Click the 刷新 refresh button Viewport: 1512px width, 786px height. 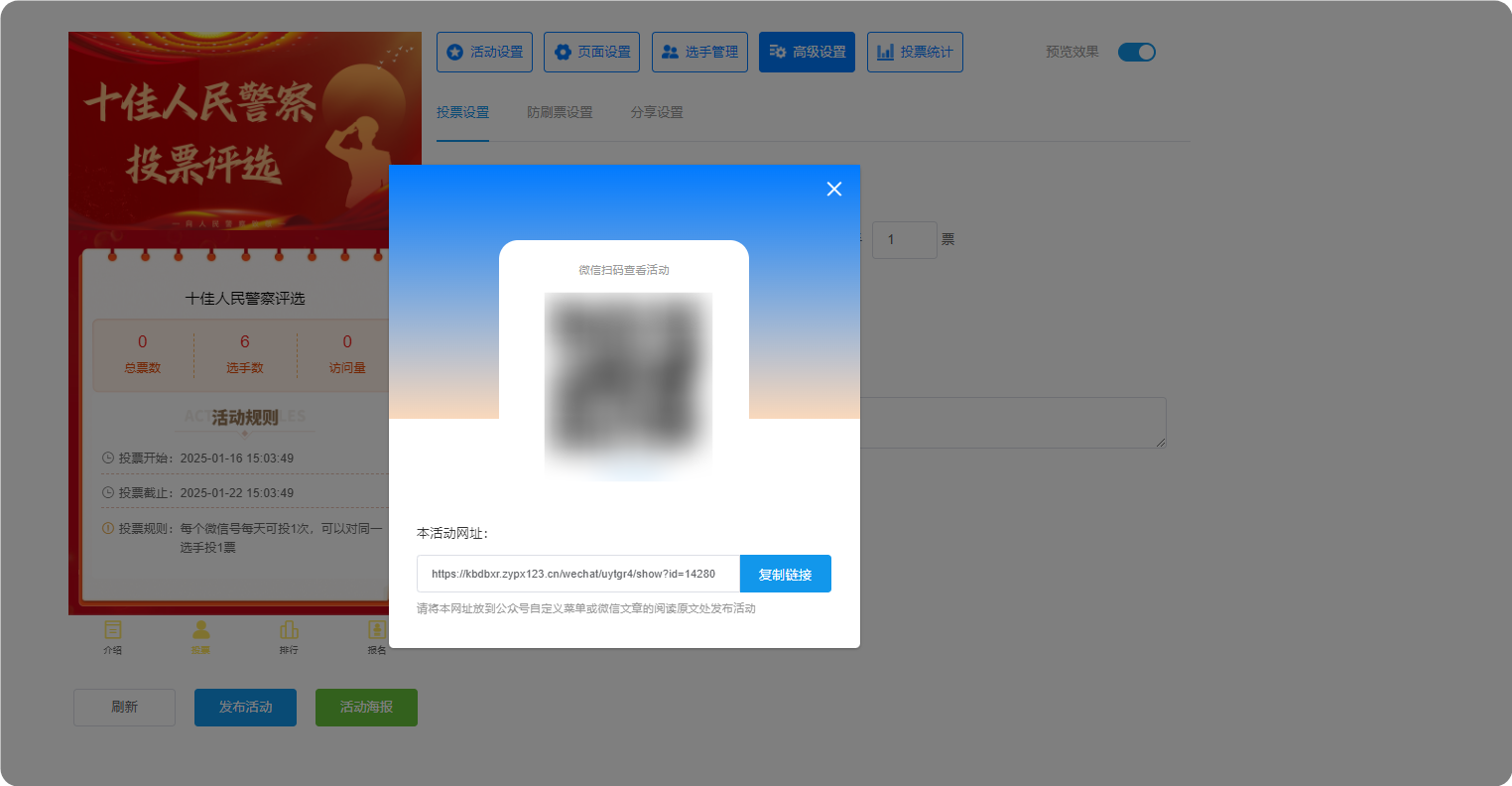point(124,707)
